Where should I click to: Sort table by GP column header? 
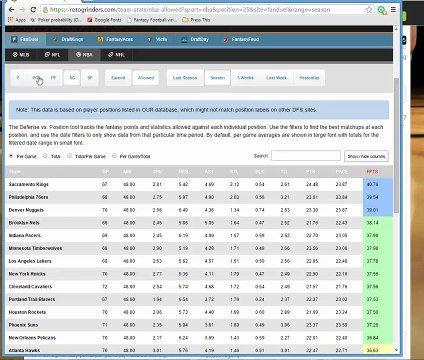(x=105, y=172)
